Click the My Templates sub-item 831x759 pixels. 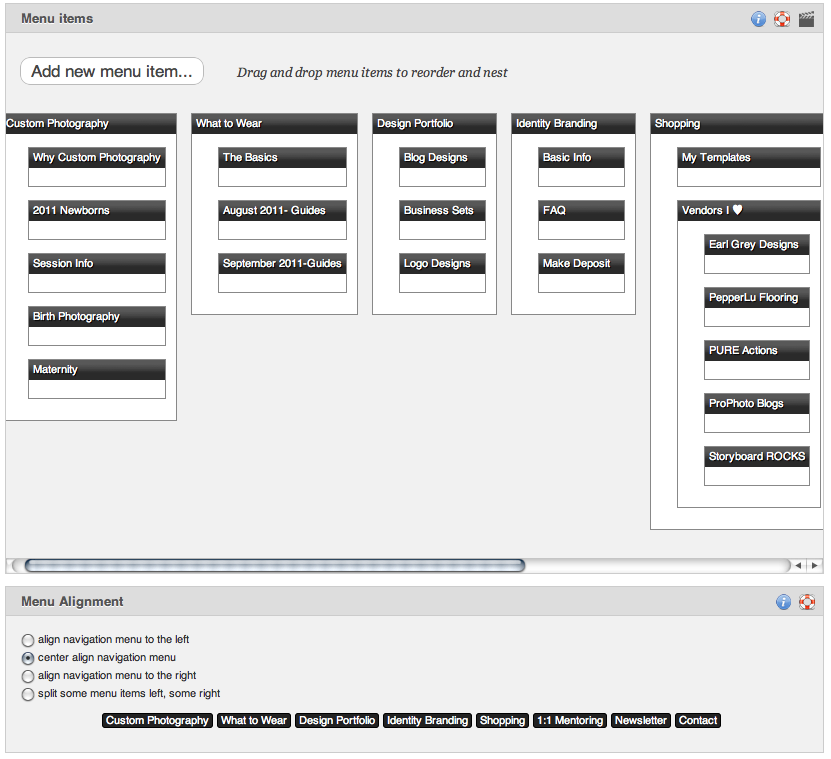coord(749,157)
